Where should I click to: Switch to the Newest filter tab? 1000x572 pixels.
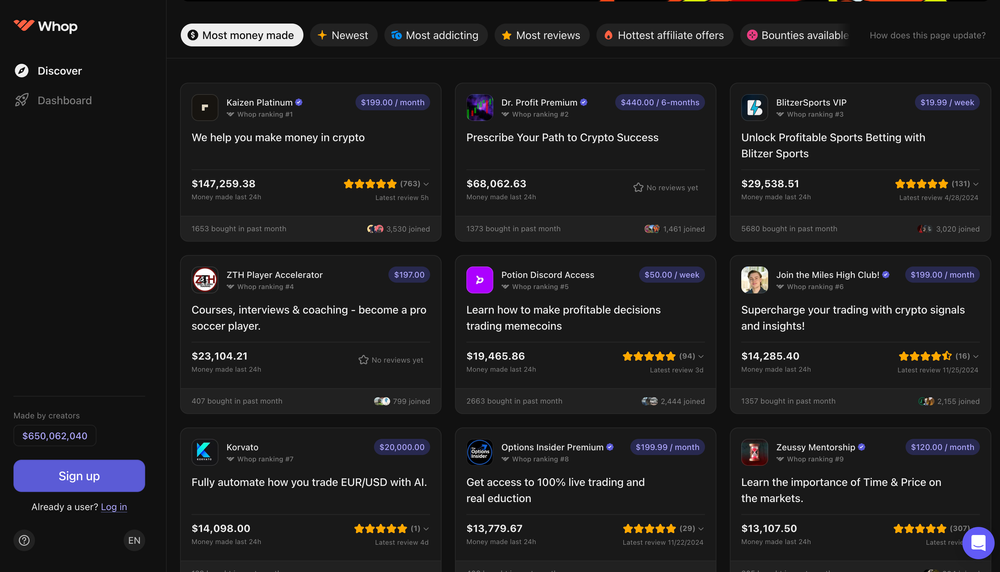point(343,35)
